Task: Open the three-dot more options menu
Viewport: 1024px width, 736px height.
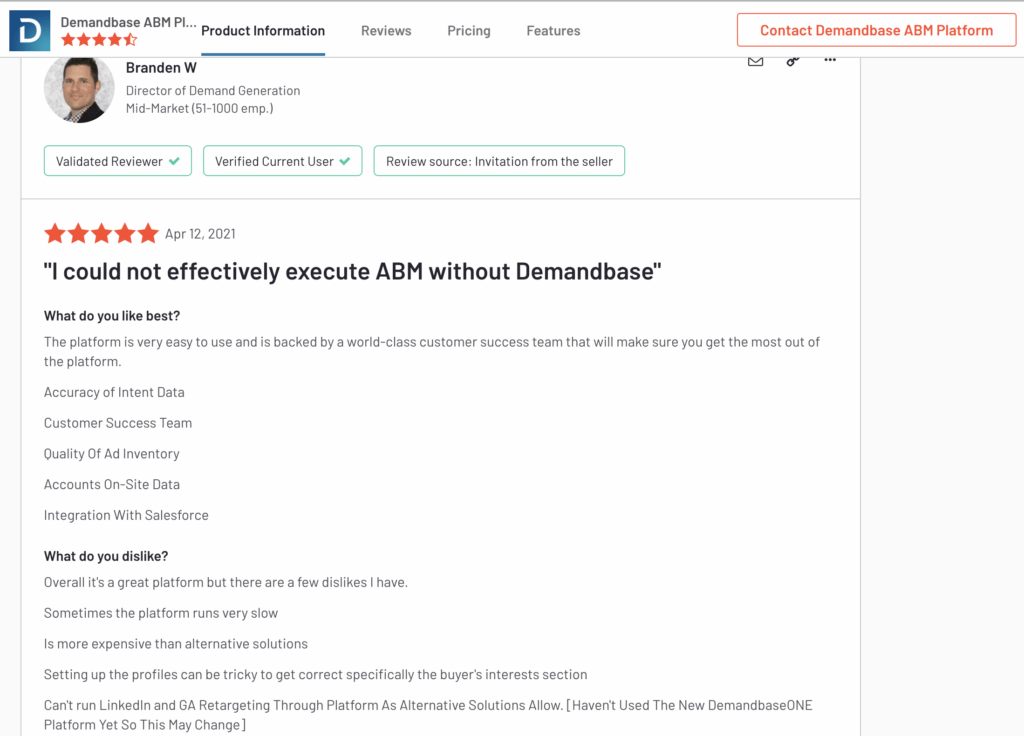Action: [830, 59]
